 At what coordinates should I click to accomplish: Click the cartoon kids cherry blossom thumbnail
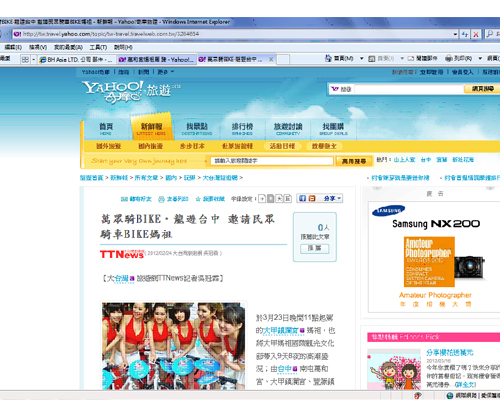tap(394, 369)
